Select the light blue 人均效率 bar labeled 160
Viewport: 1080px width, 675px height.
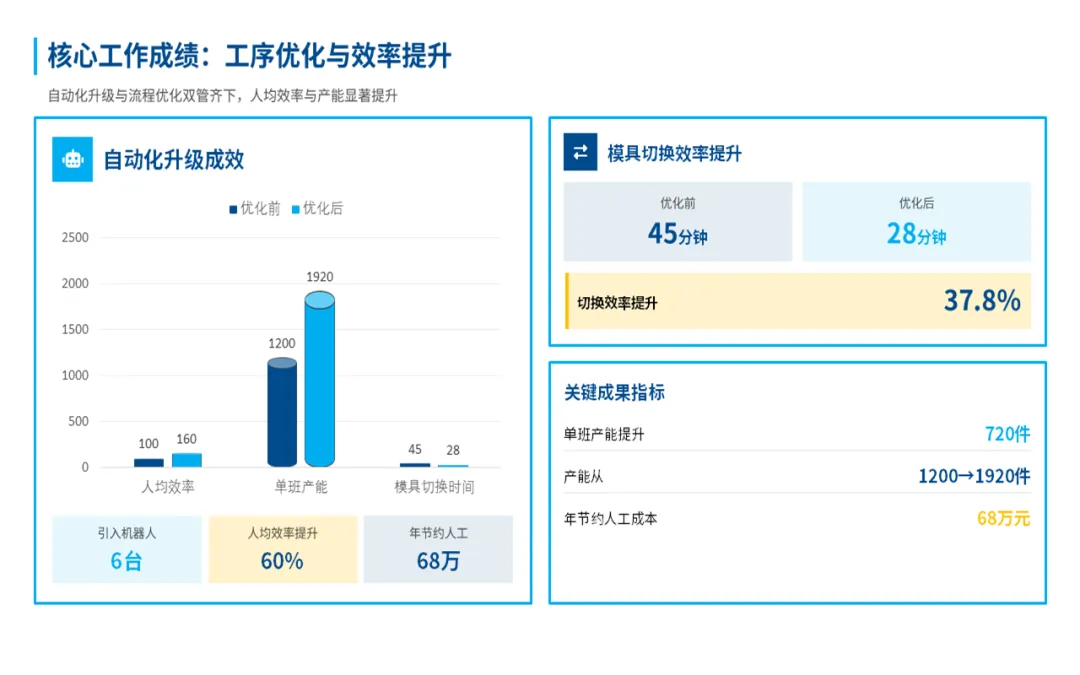(x=187, y=460)
